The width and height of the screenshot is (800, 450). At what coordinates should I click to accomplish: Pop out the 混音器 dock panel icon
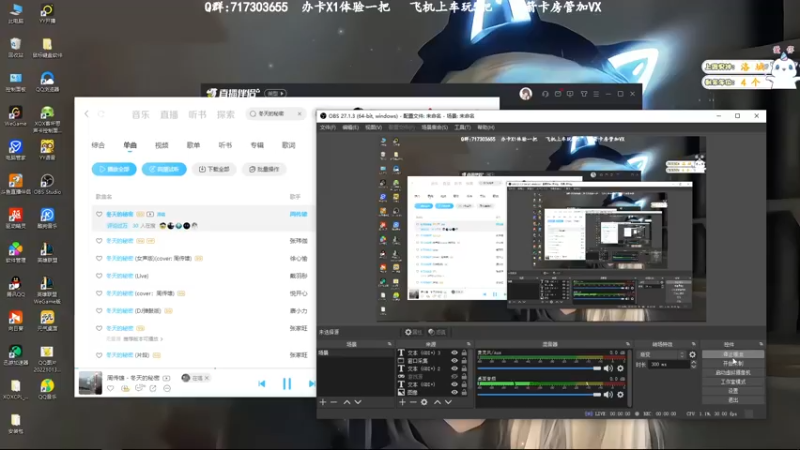coord(628,344)
